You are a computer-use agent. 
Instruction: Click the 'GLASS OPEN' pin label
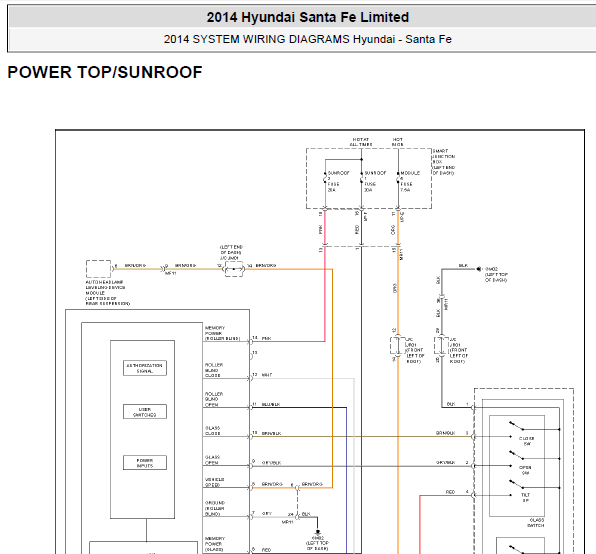click(x=212, y=460)
